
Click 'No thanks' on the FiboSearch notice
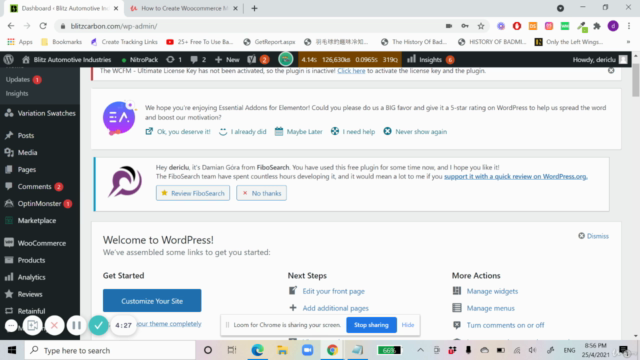(x=261, y=193)
